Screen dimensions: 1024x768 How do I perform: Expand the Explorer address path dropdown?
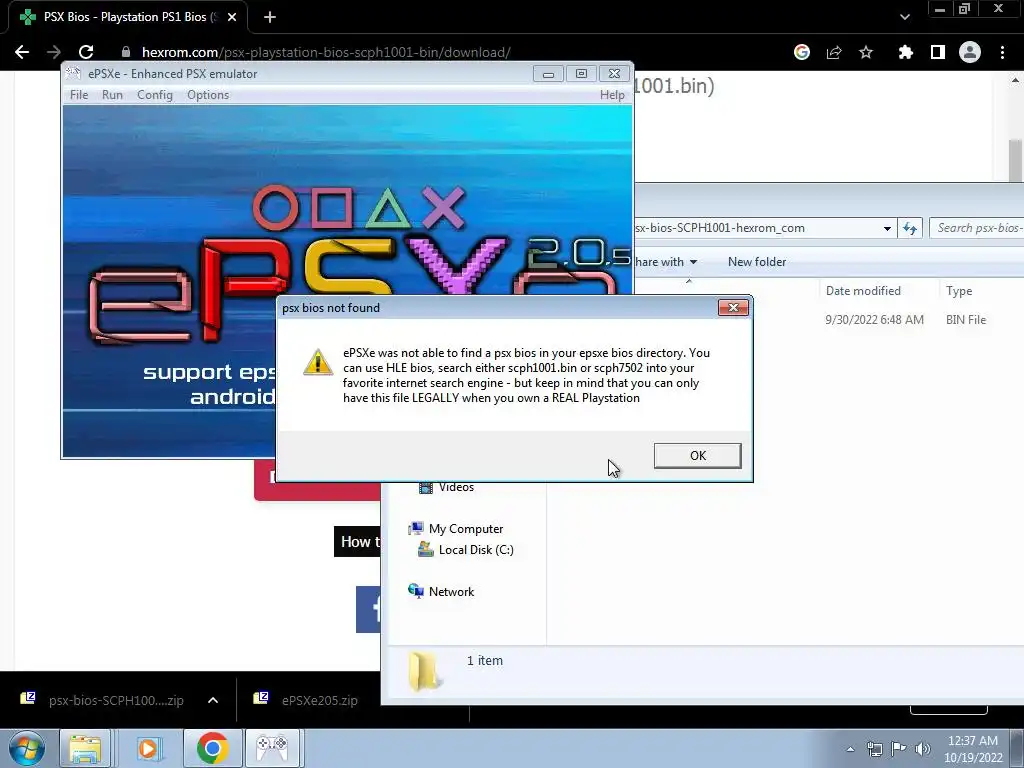point(887,228)
